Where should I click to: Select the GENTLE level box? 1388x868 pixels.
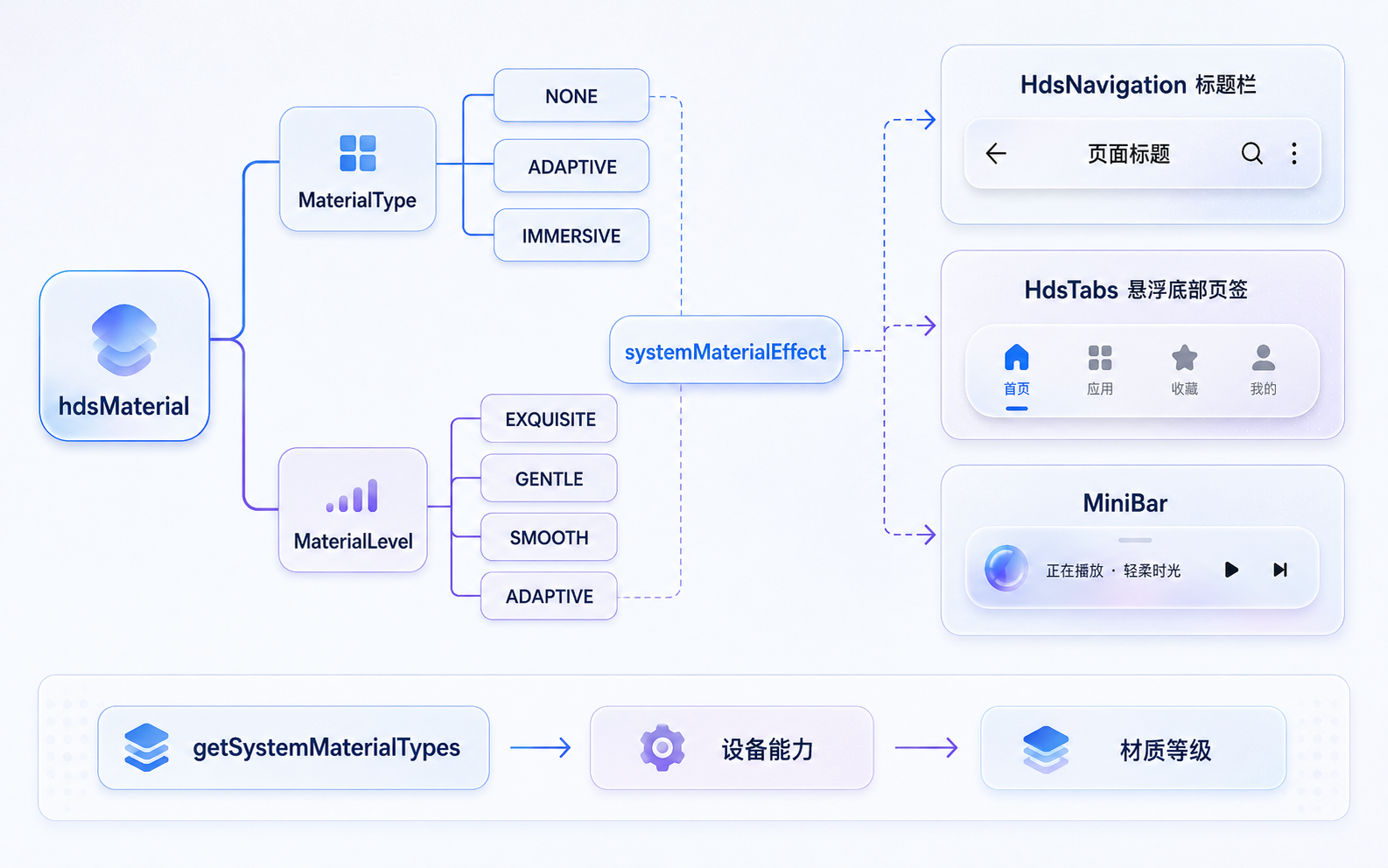click(549, 478)
